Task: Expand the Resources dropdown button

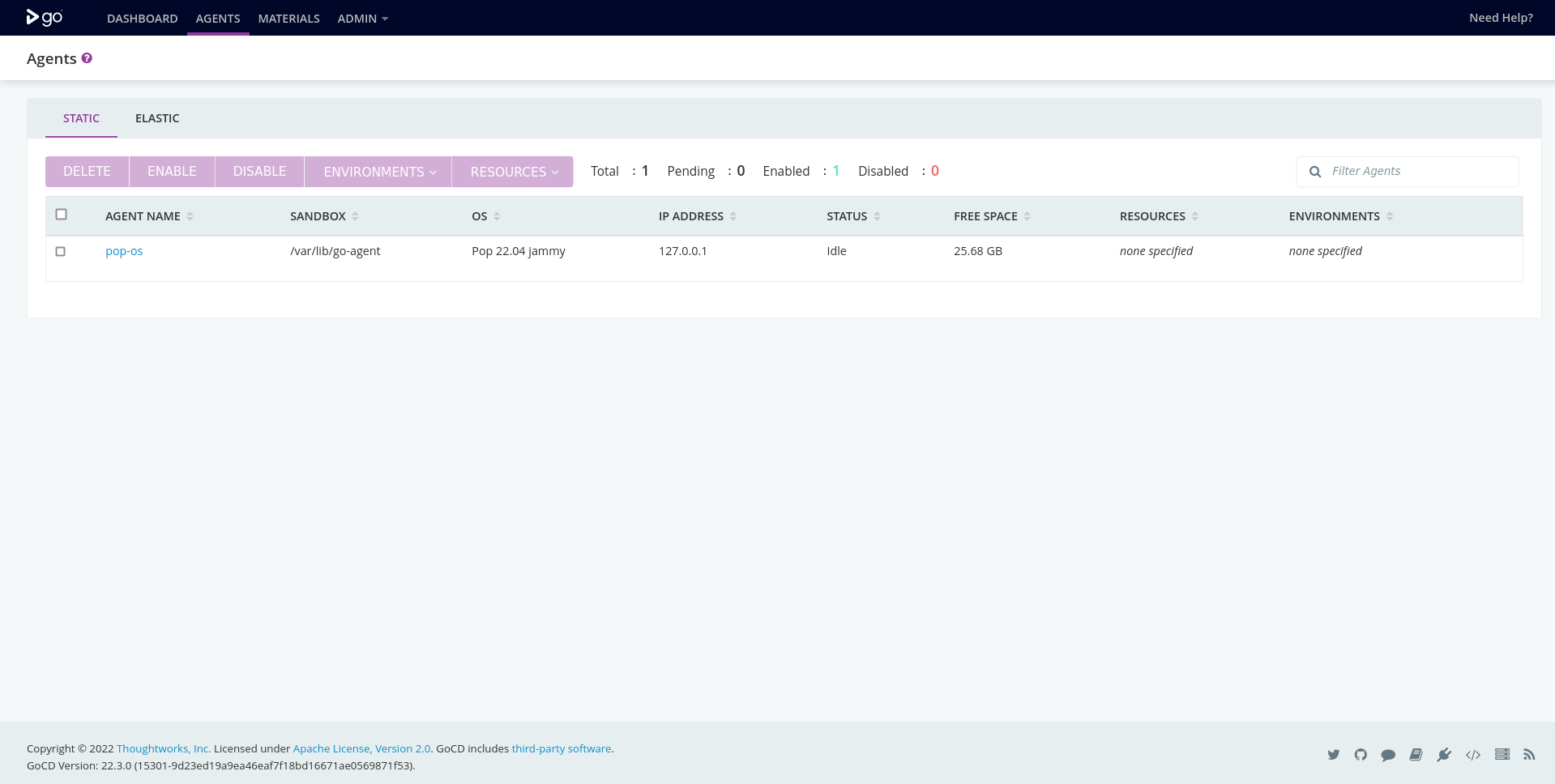Action: (x=512, y=172)
